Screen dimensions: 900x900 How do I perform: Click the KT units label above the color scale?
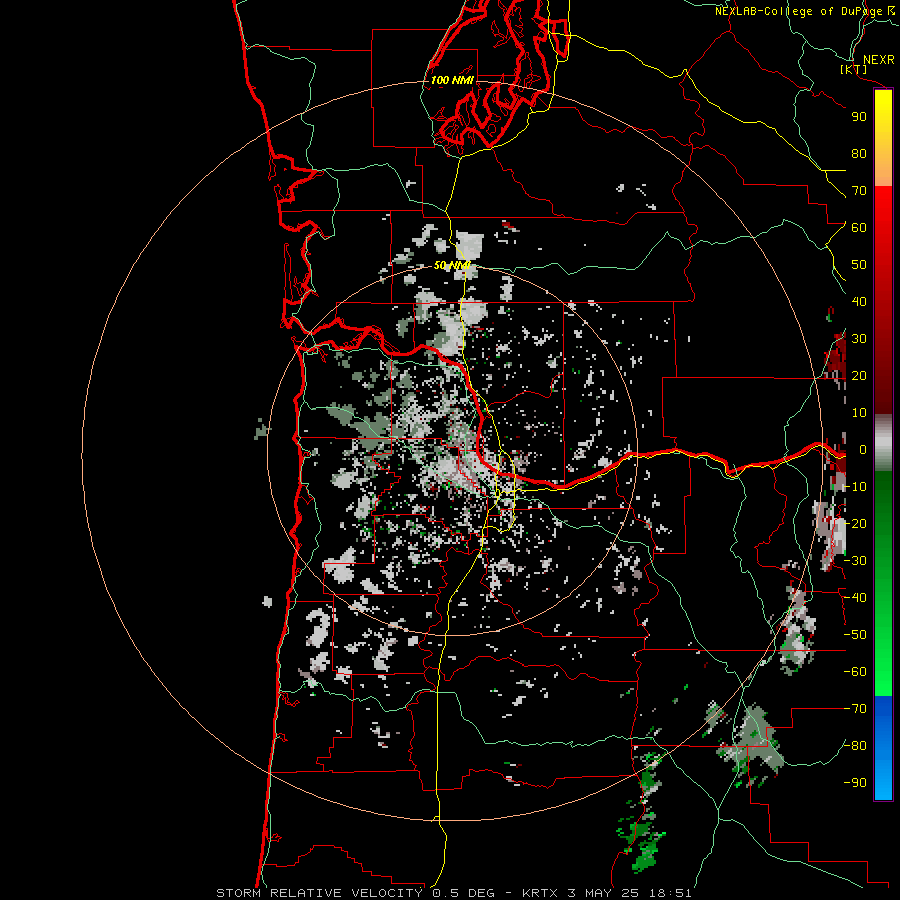click(x=854, y=69)
